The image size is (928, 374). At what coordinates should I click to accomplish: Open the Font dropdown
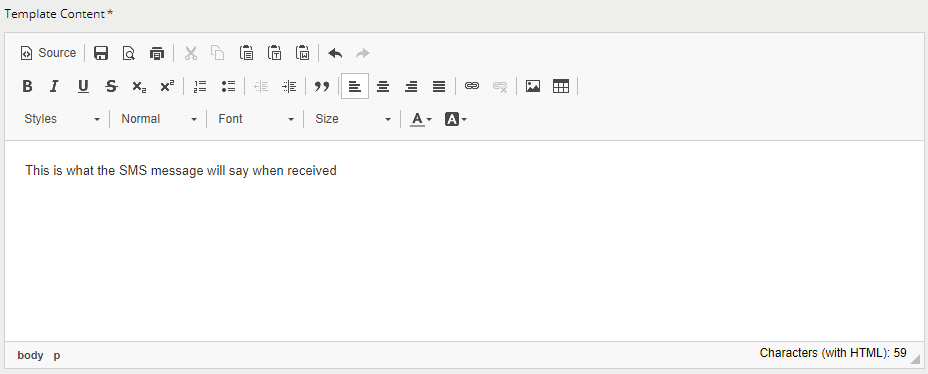click(256, 119)
